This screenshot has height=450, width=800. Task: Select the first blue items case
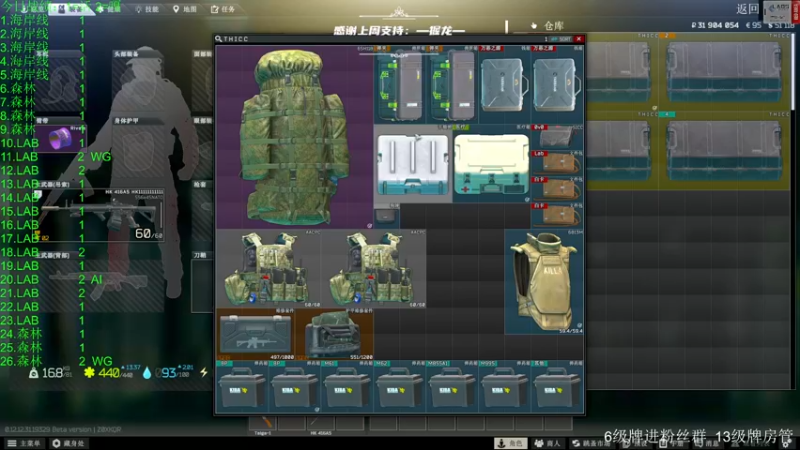click(x=505, y=85)
